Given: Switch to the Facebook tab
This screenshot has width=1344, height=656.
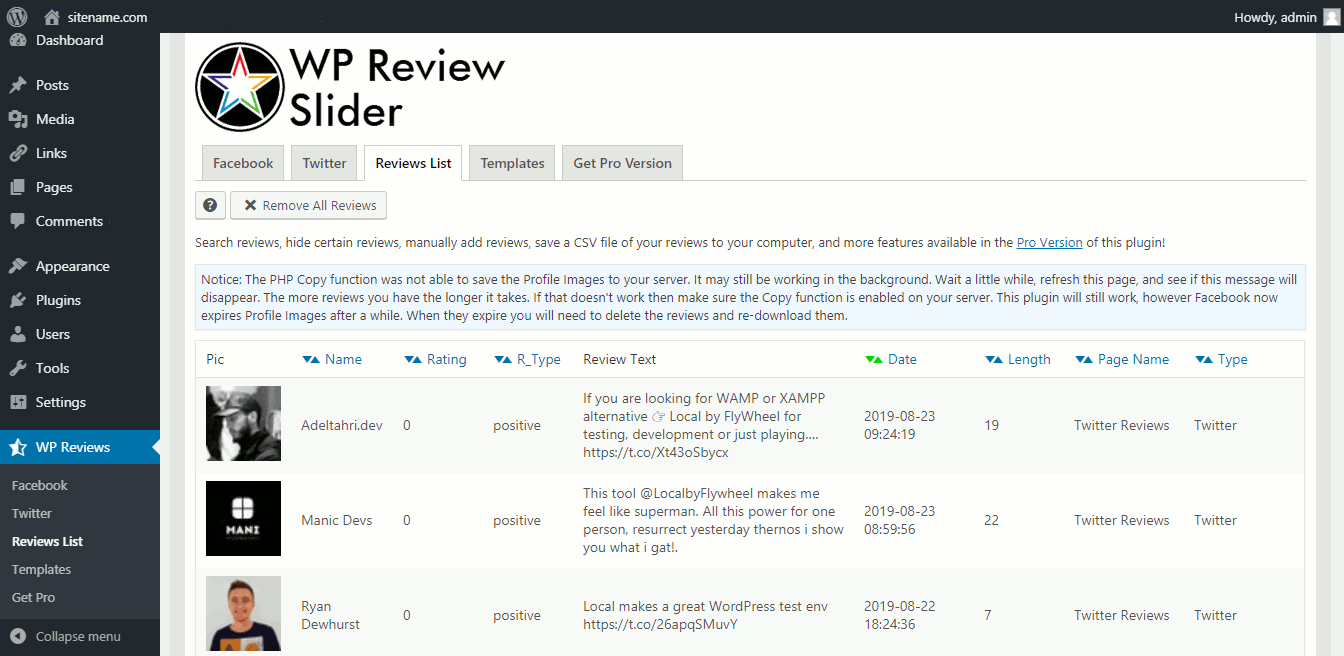Looking at the screenshot, I should click(x=243, y=163).
